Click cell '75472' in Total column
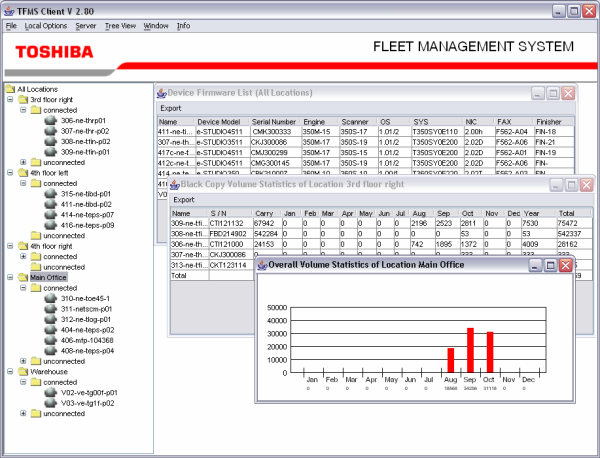This screenshot has width=600, height=458. pos(574,223)
